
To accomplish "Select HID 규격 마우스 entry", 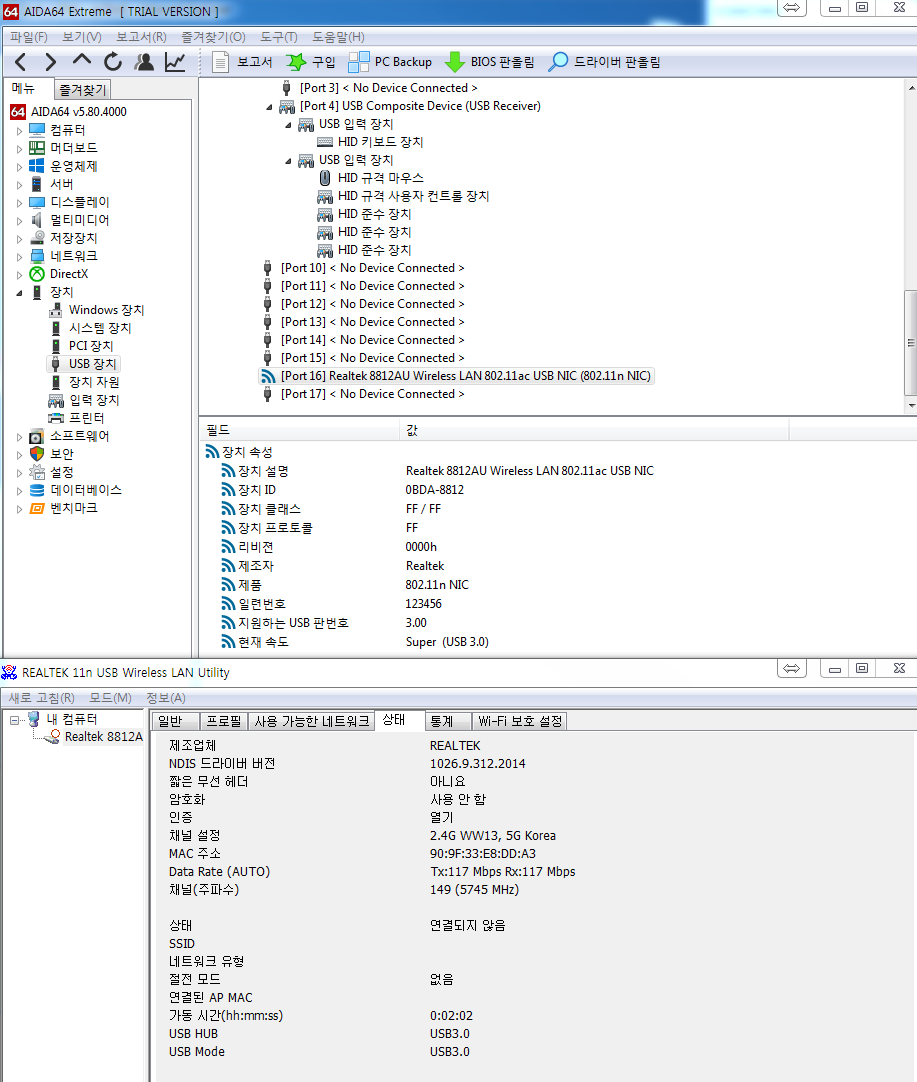I will tap(380, 178).
